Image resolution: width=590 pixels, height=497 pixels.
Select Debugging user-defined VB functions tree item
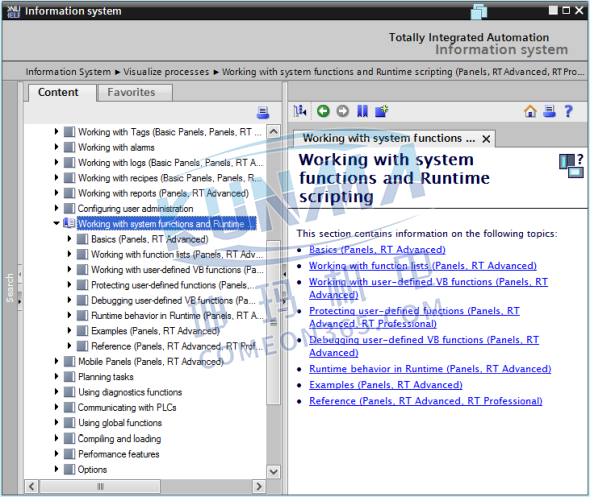(173, 300)
